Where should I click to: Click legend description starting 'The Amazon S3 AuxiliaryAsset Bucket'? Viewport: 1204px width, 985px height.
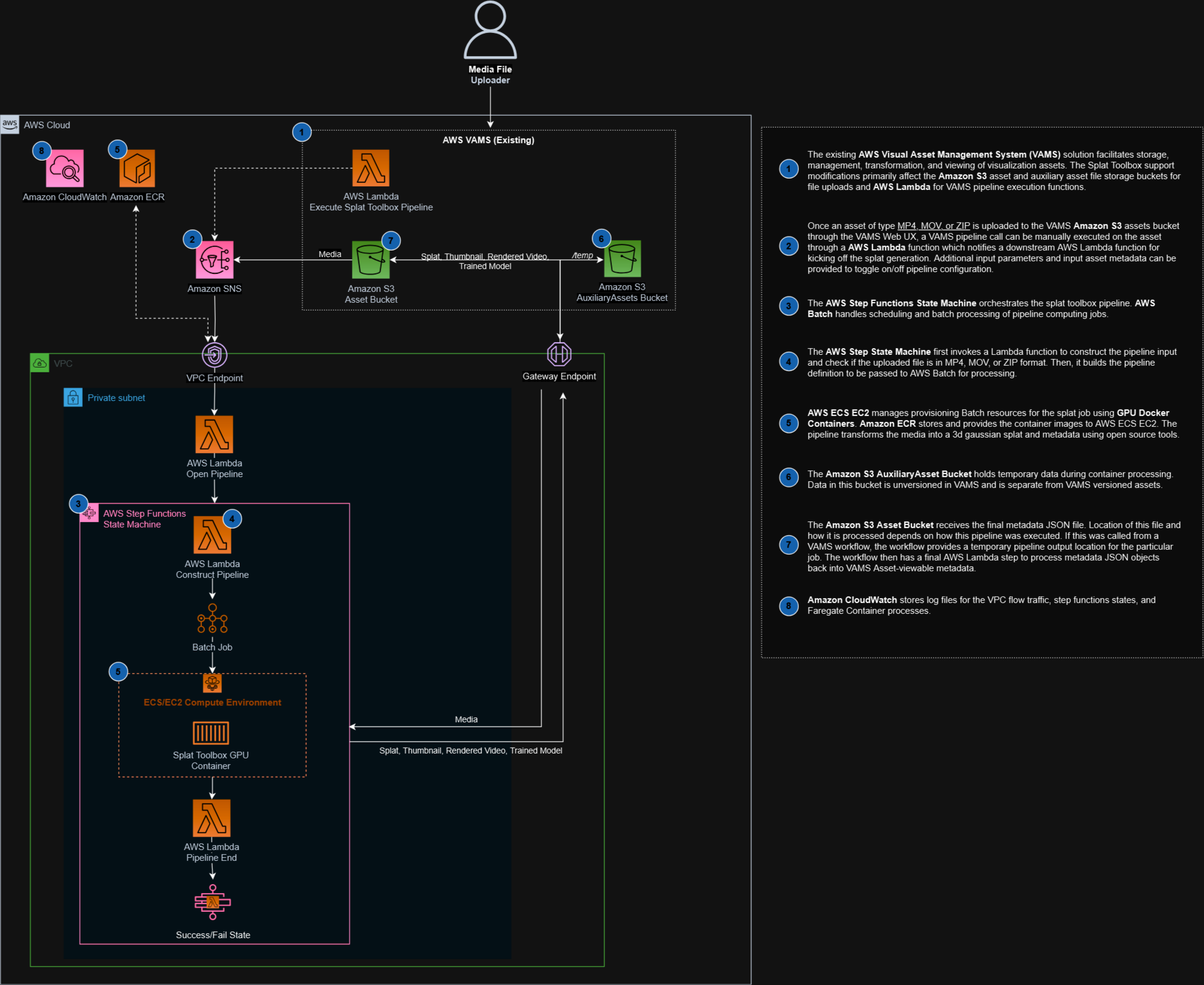(990, 480)
